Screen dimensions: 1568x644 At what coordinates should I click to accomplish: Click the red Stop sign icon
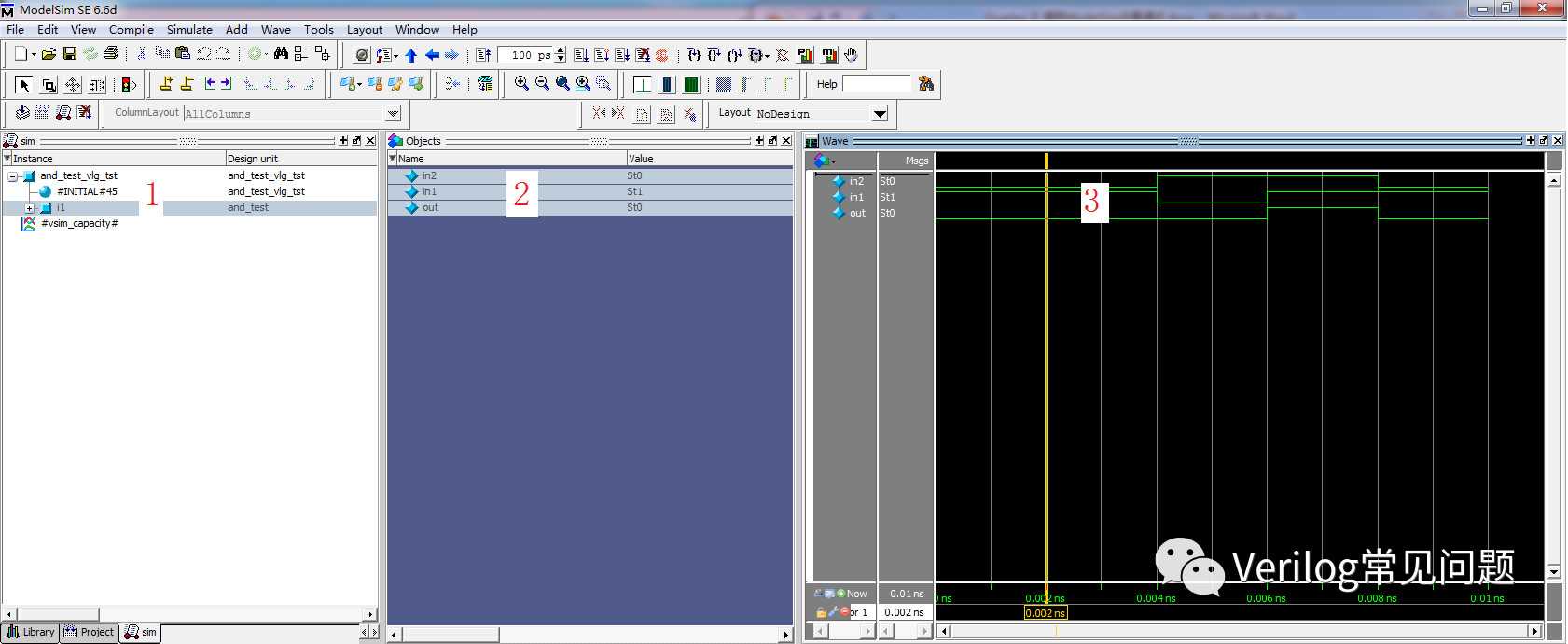(x=662, y=55)
